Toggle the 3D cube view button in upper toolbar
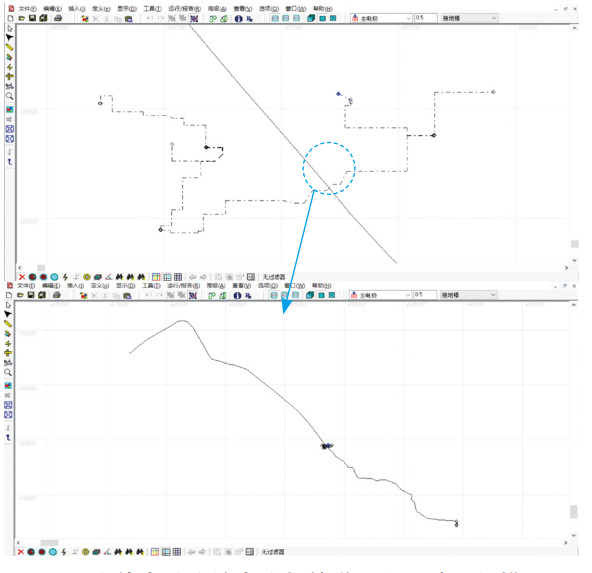Screen dimensions: 592x573 tap(311, 18)
